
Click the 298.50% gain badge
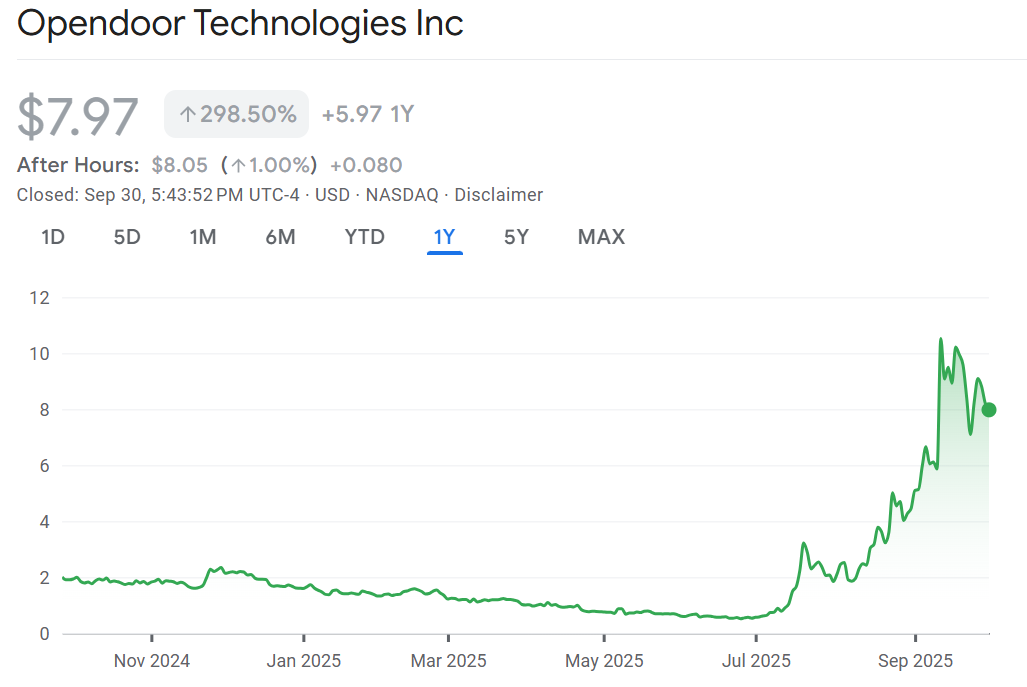point(237,115)
